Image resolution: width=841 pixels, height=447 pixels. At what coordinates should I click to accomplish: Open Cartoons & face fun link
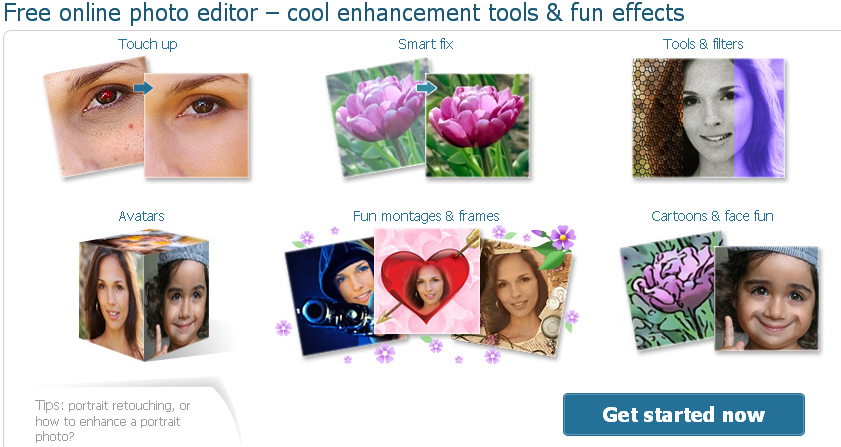tap(712, 216)
